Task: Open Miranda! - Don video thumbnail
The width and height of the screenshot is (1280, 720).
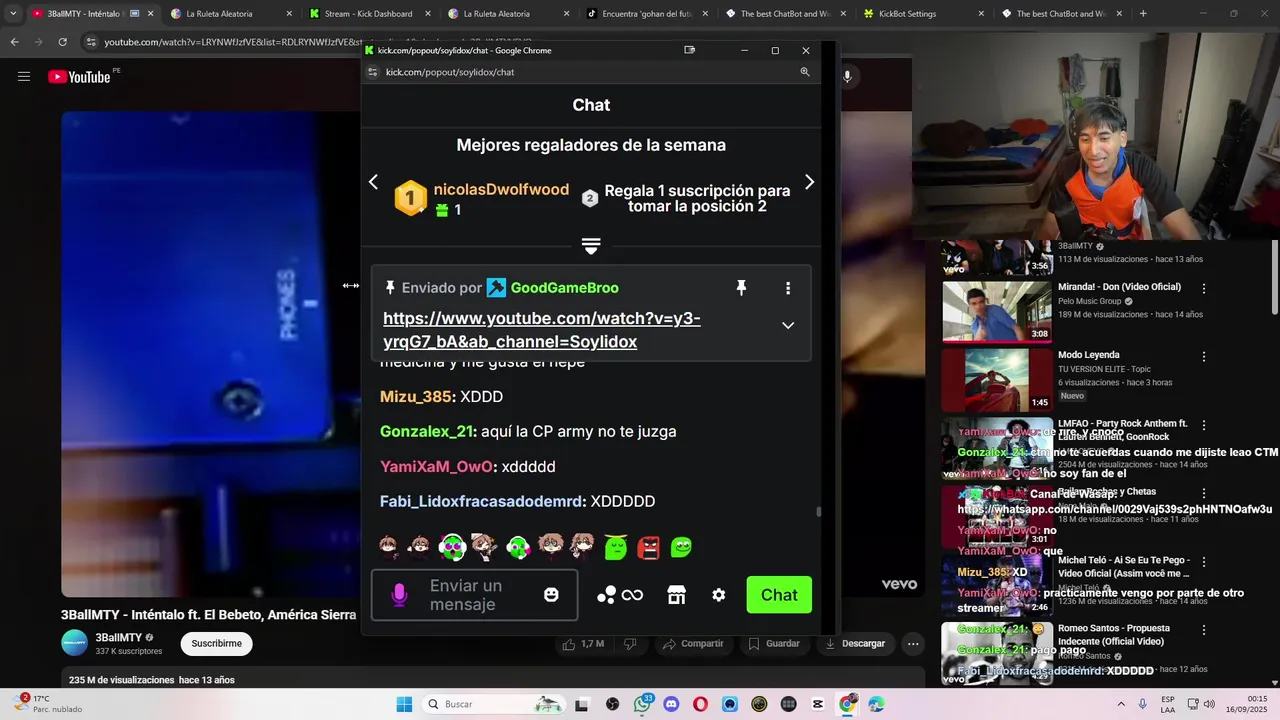Action: point(996,311)
